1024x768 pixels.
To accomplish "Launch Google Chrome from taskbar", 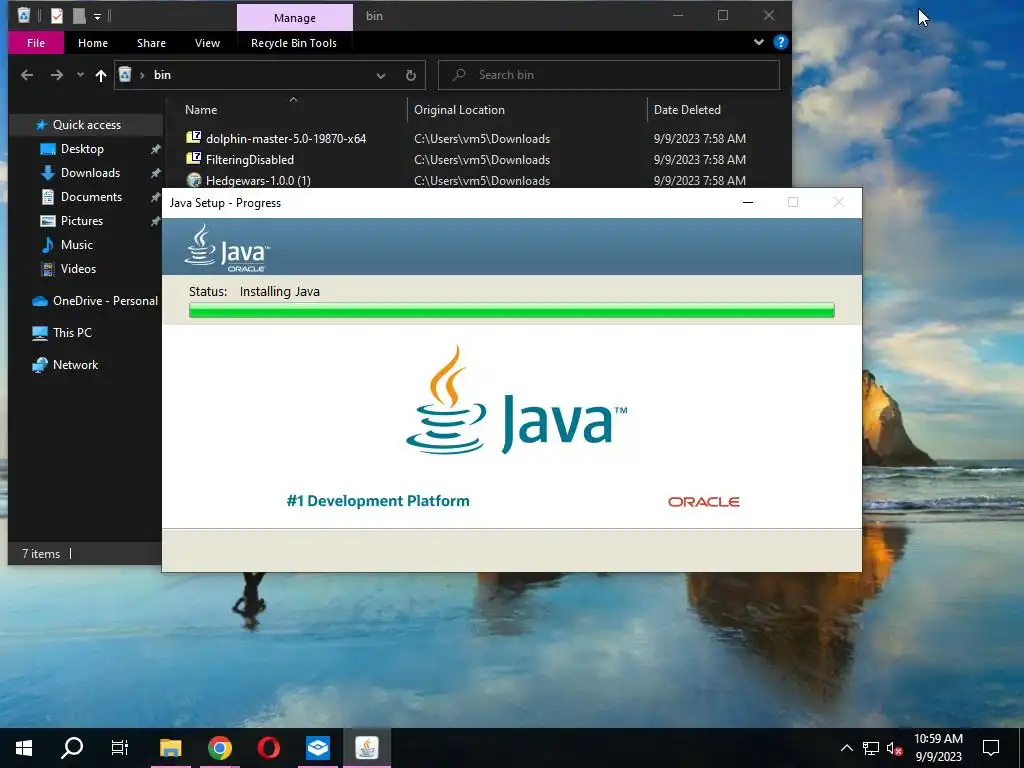I will coord(219,748).
